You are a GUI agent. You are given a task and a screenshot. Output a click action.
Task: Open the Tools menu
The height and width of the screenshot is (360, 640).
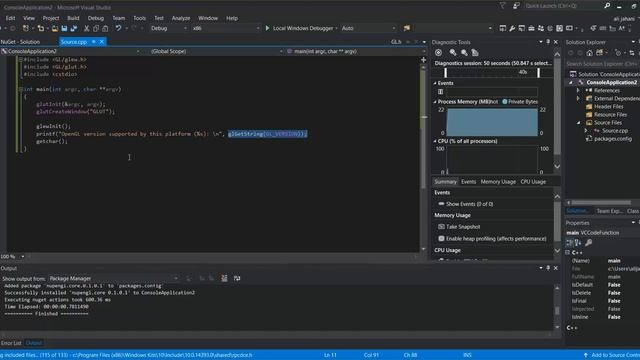[x=139, y=18]
